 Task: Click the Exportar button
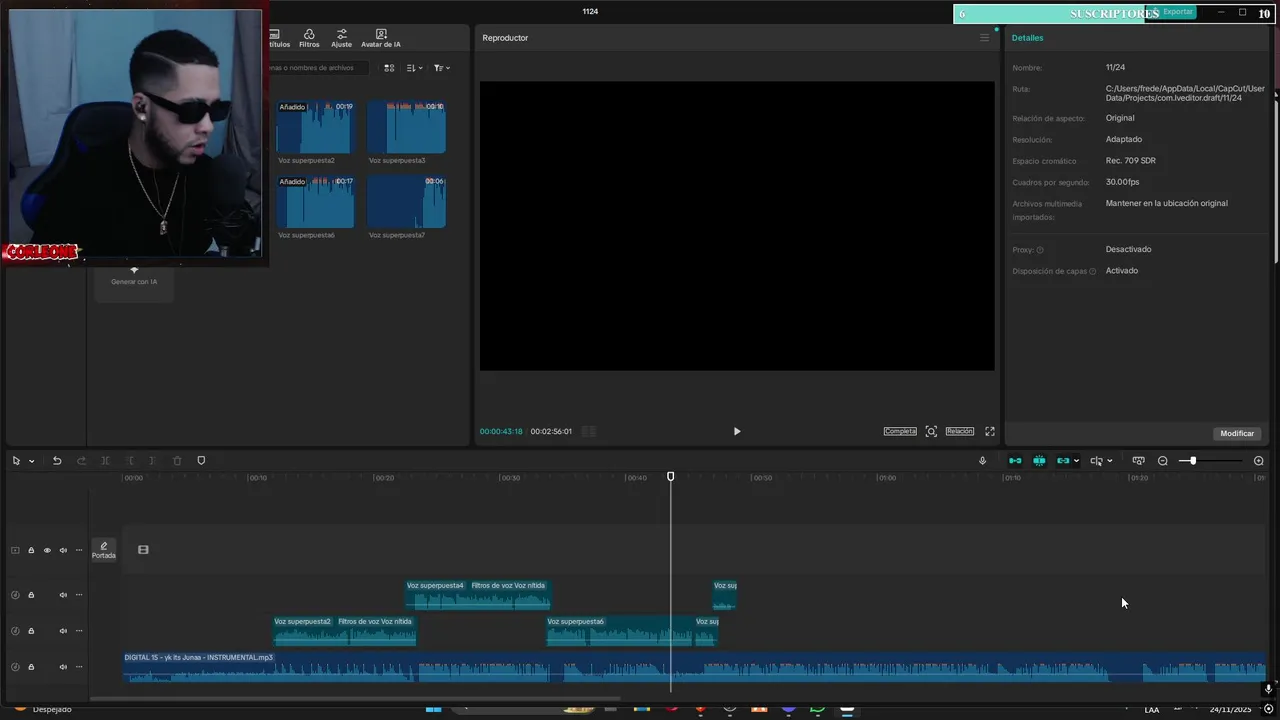click(x=1173, y=12)
